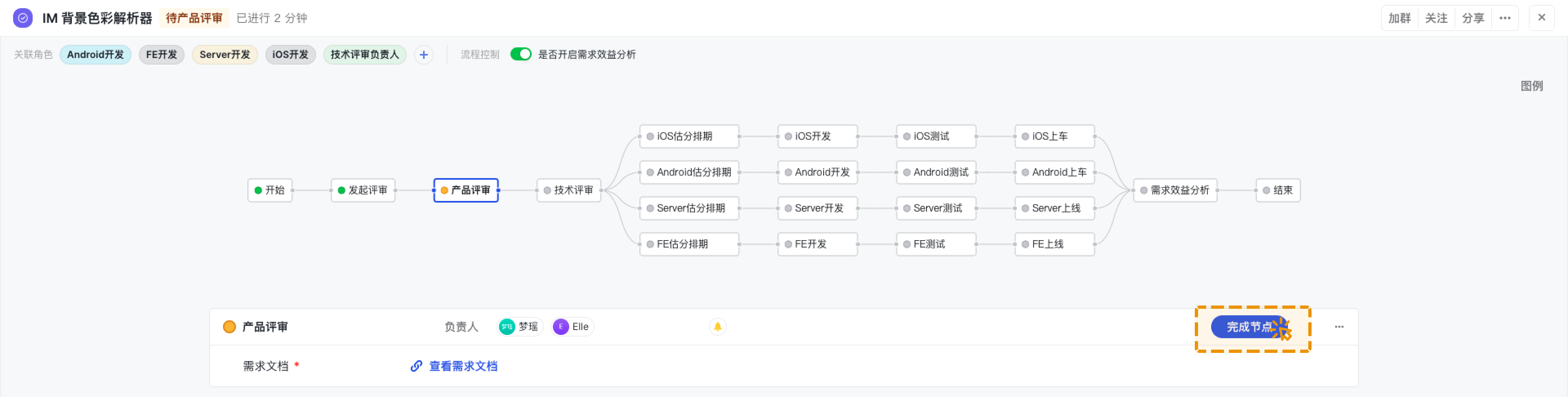
Task: Select the iOS测试 node
Action: [x=937, y=136]
